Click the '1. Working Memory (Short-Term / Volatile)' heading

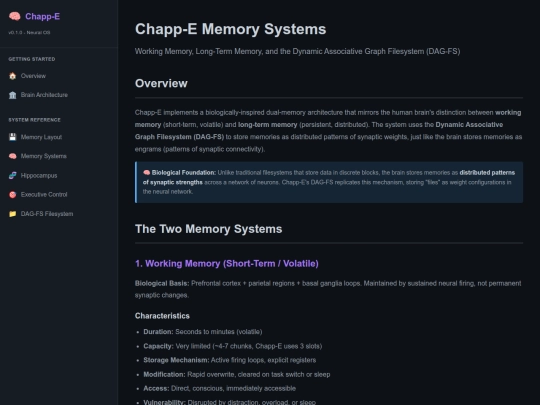point(227,263)
